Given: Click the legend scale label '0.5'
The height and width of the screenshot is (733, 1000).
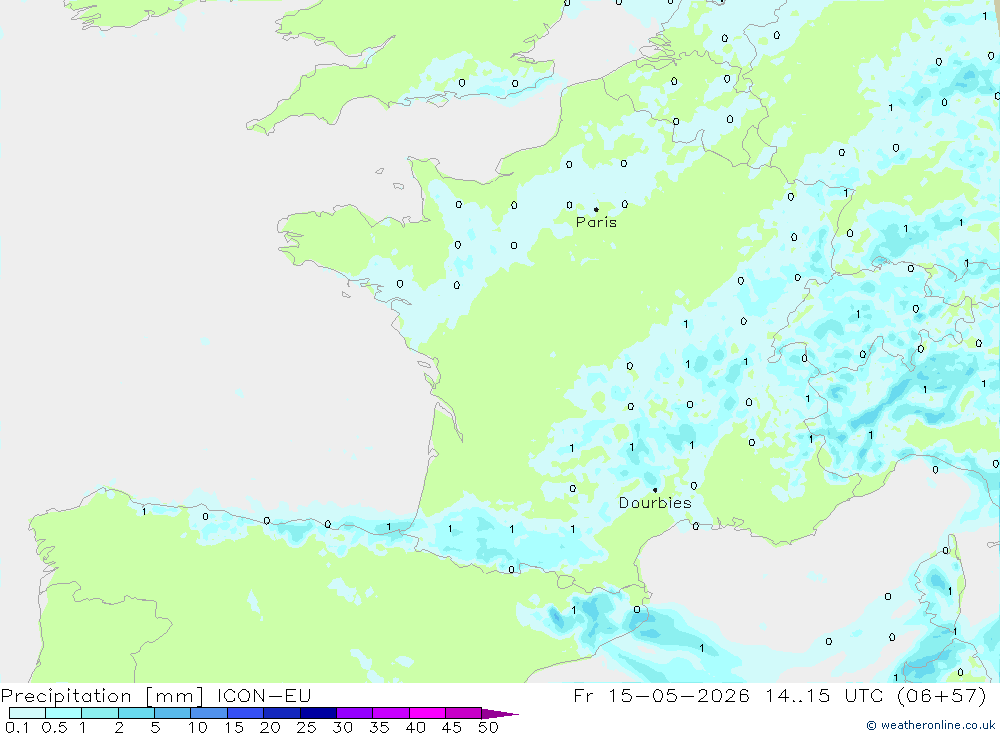Looking at the screenshot, I should tap(54, 727).
